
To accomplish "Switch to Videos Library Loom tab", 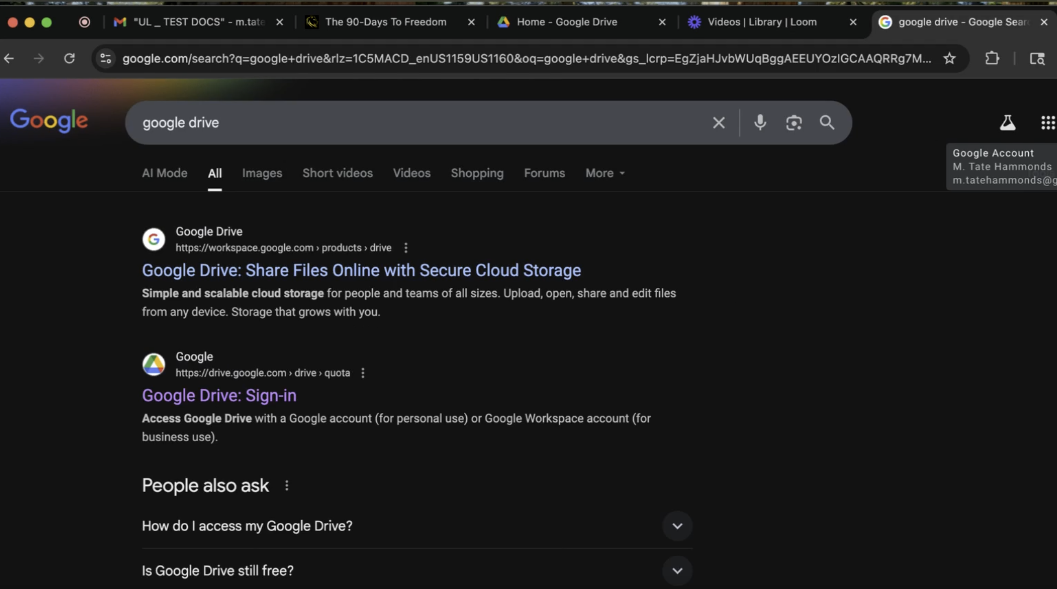I will click(x=762, y=22).
